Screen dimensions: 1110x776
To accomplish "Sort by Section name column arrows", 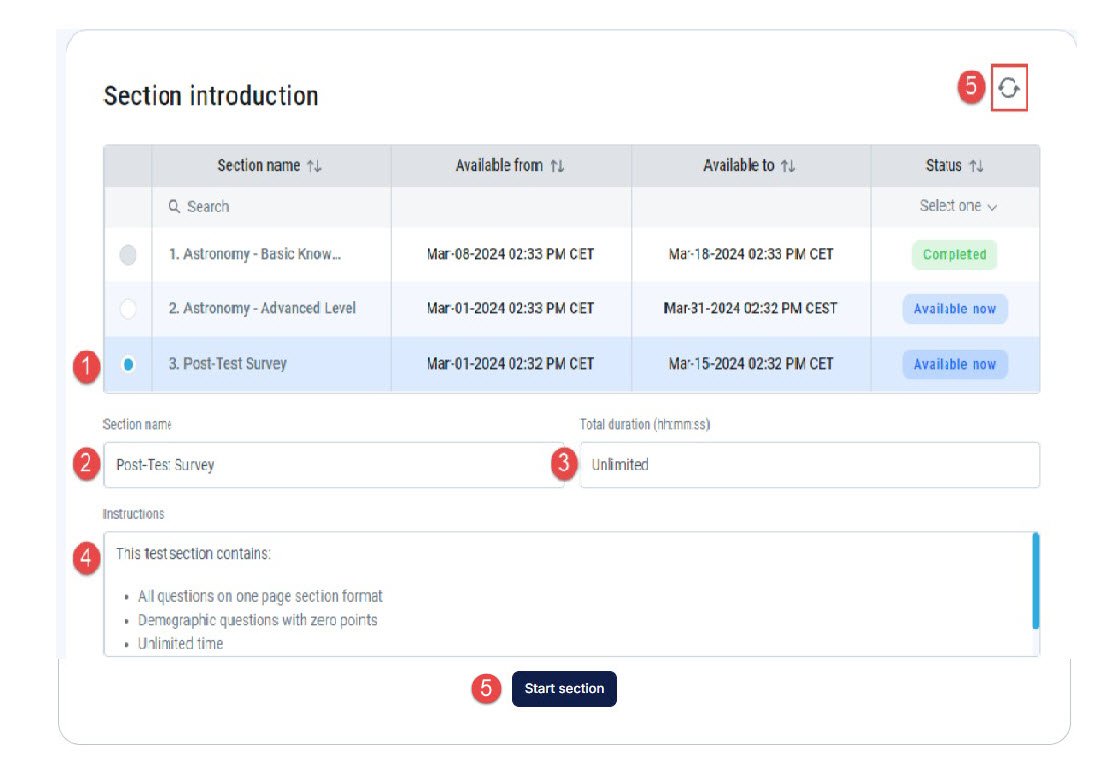I will tap(314, 166).
